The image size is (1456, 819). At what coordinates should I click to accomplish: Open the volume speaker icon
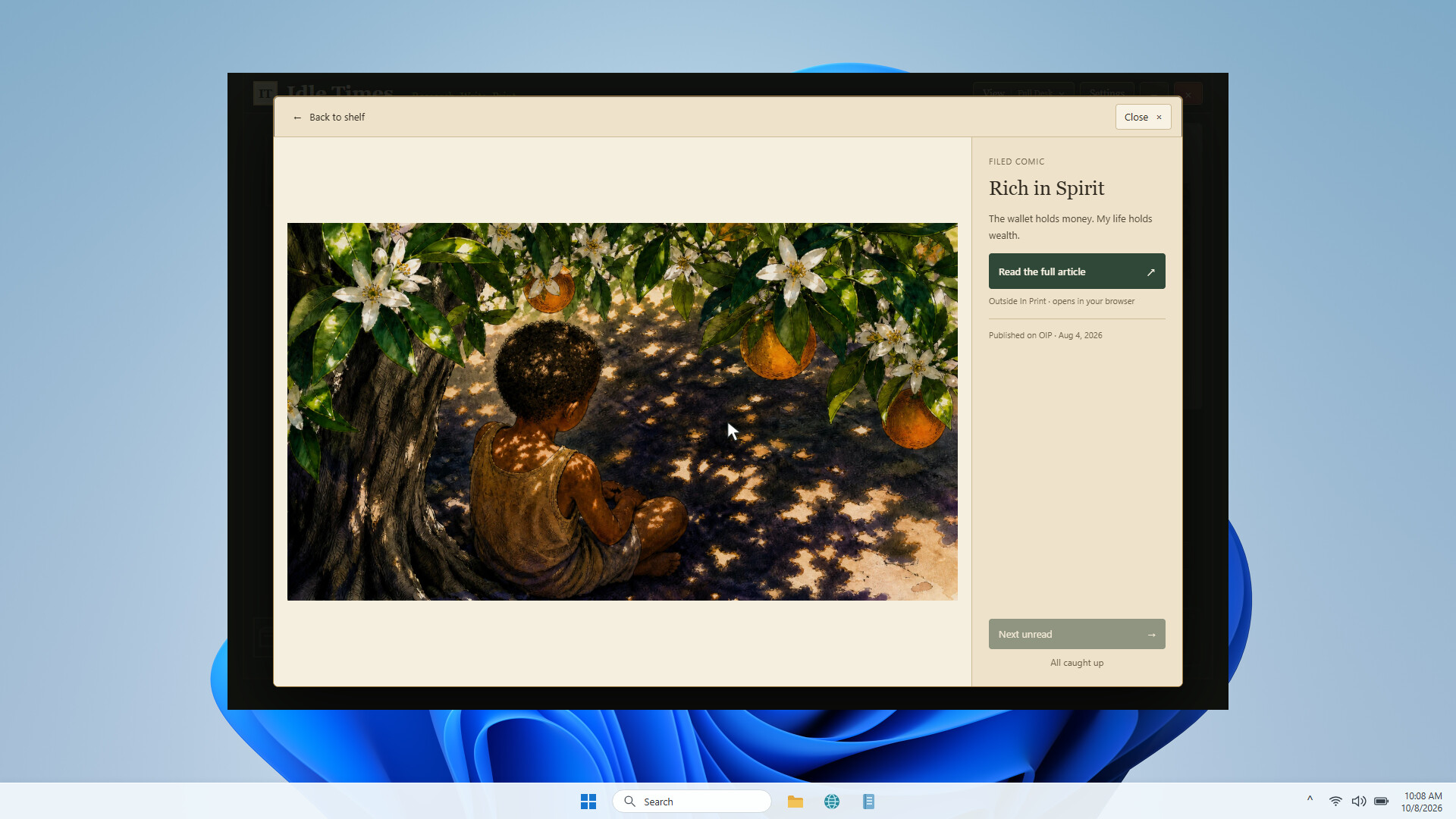[1358, 801]
